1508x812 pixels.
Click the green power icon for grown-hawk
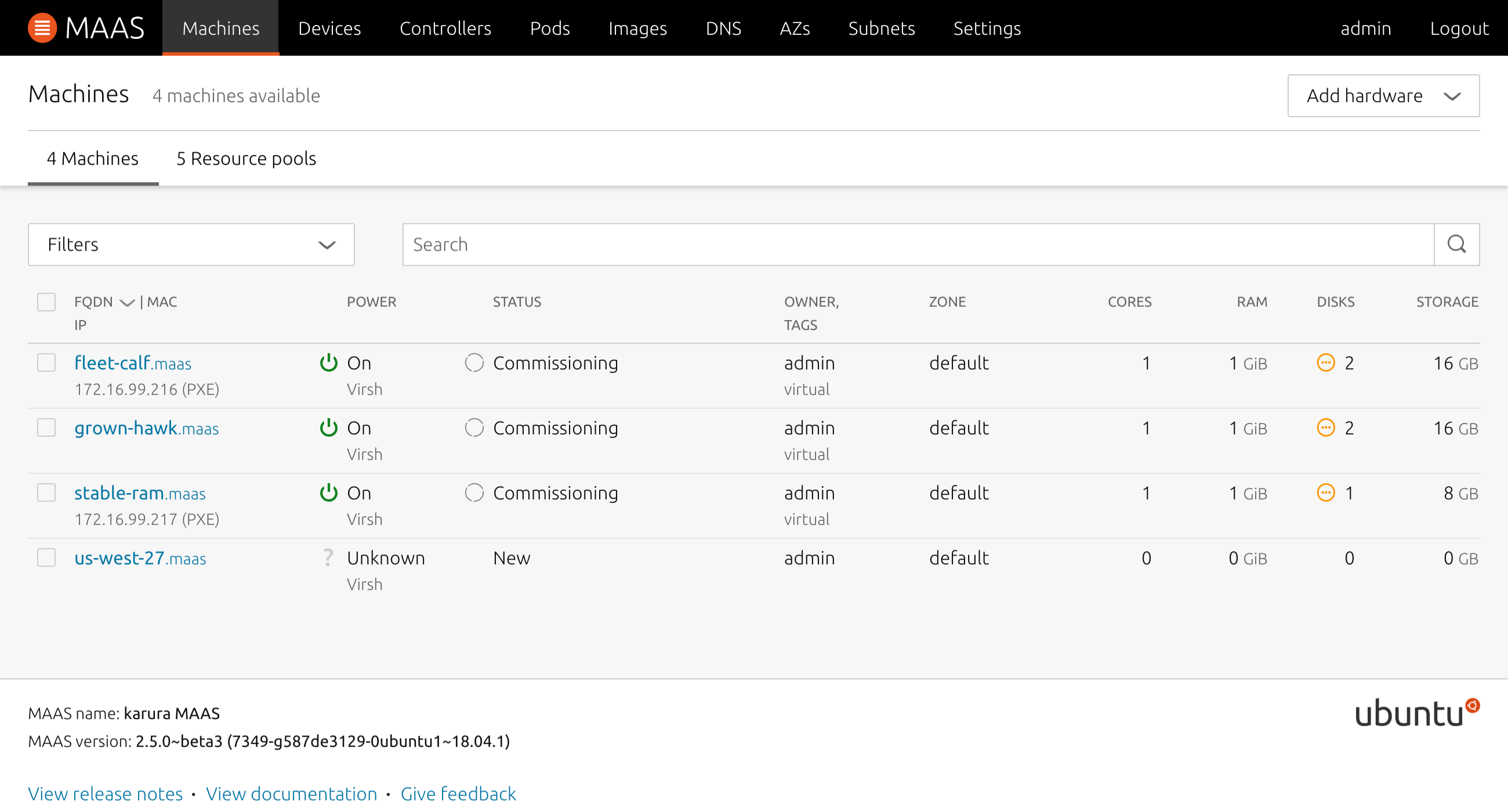click(328, 427)
